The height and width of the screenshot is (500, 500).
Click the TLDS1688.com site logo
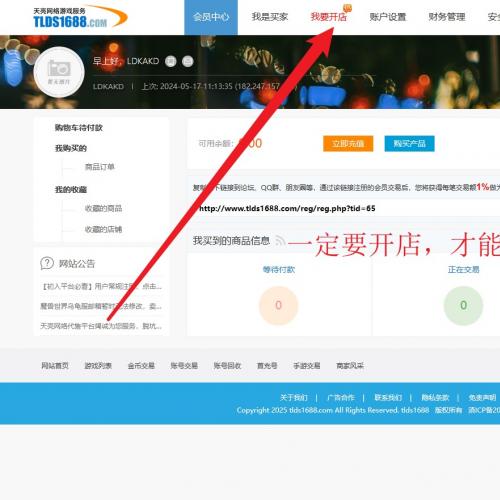coord(80,17)
